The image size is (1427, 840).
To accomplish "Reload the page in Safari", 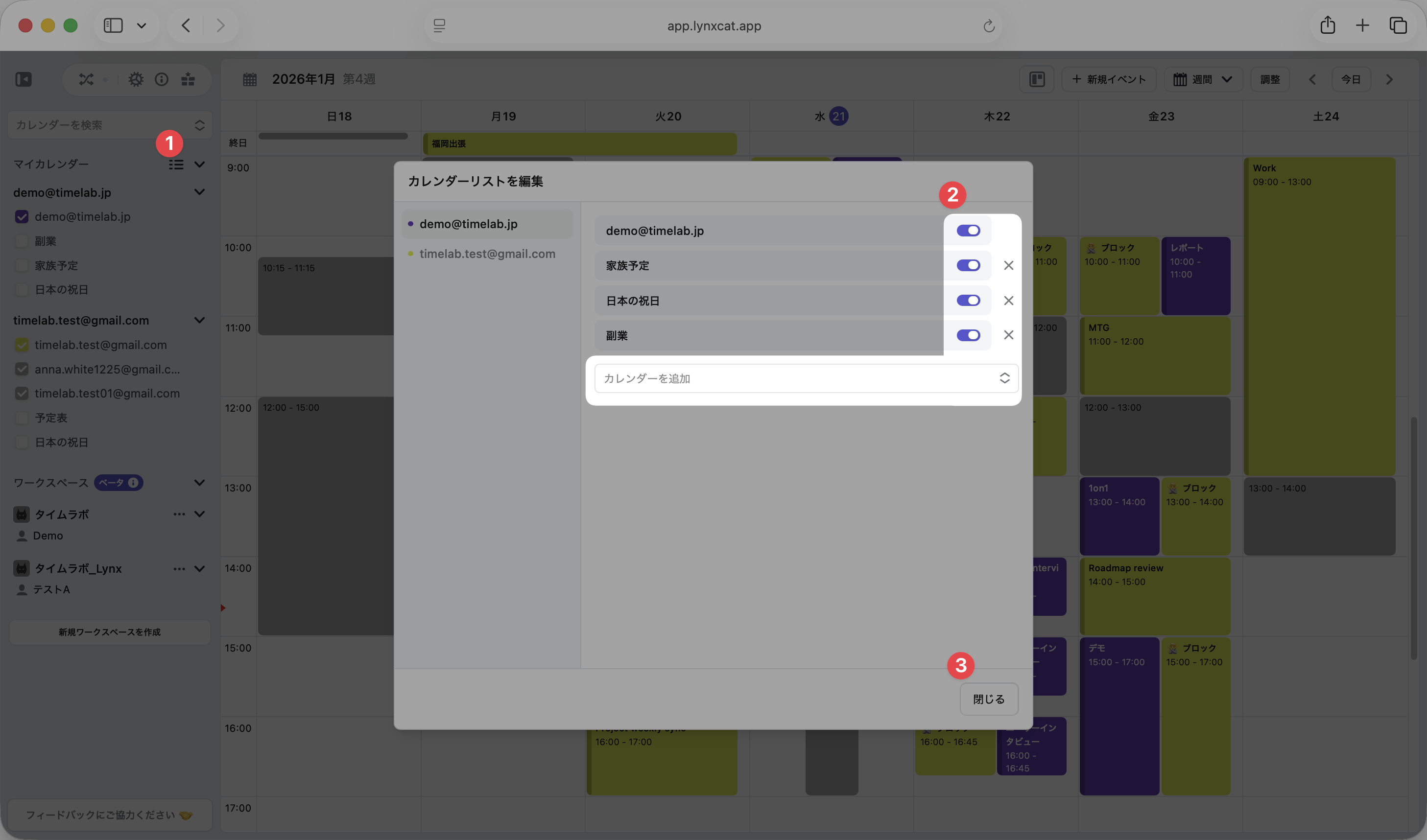I will (989, 26).
